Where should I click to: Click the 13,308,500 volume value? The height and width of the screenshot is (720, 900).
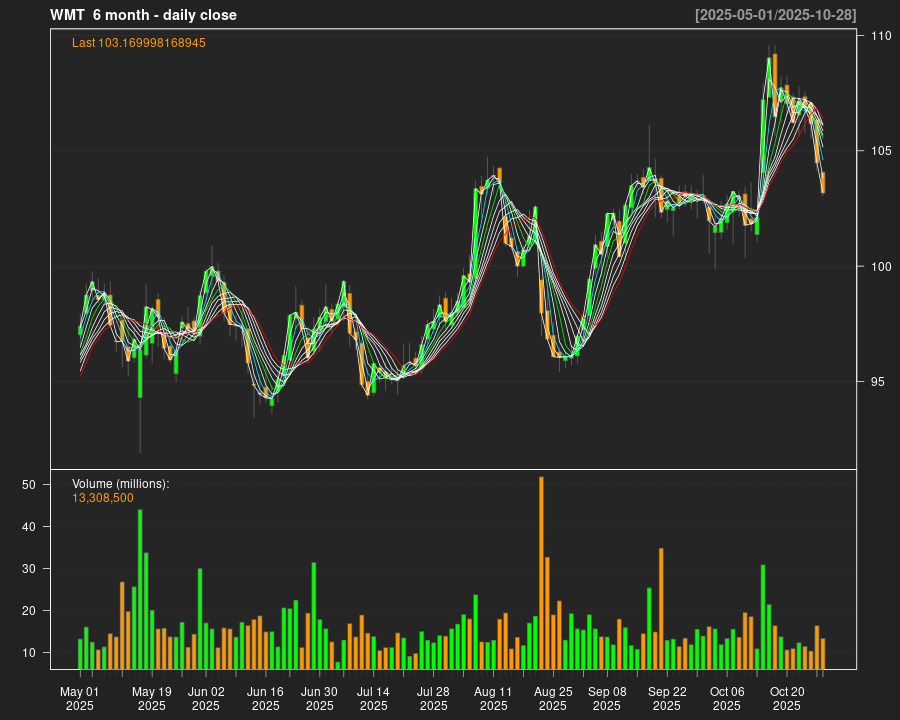point(103,498)
